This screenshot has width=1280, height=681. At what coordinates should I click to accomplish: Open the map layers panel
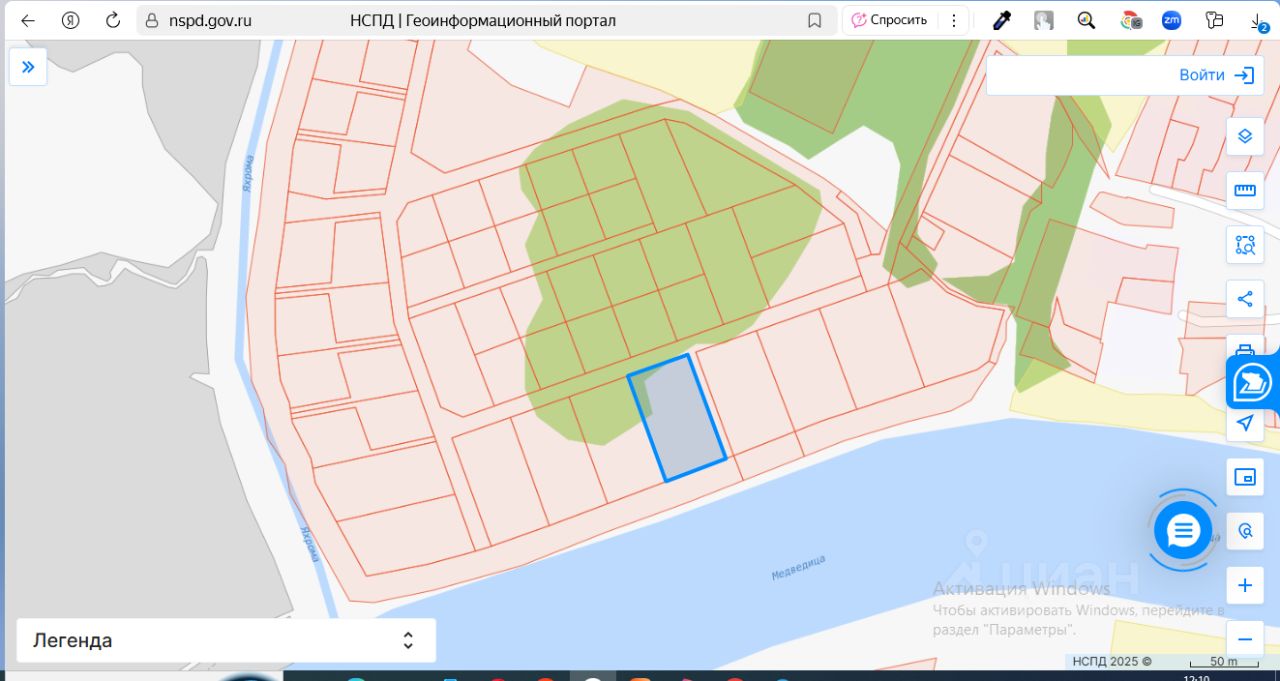[1245, 136]
